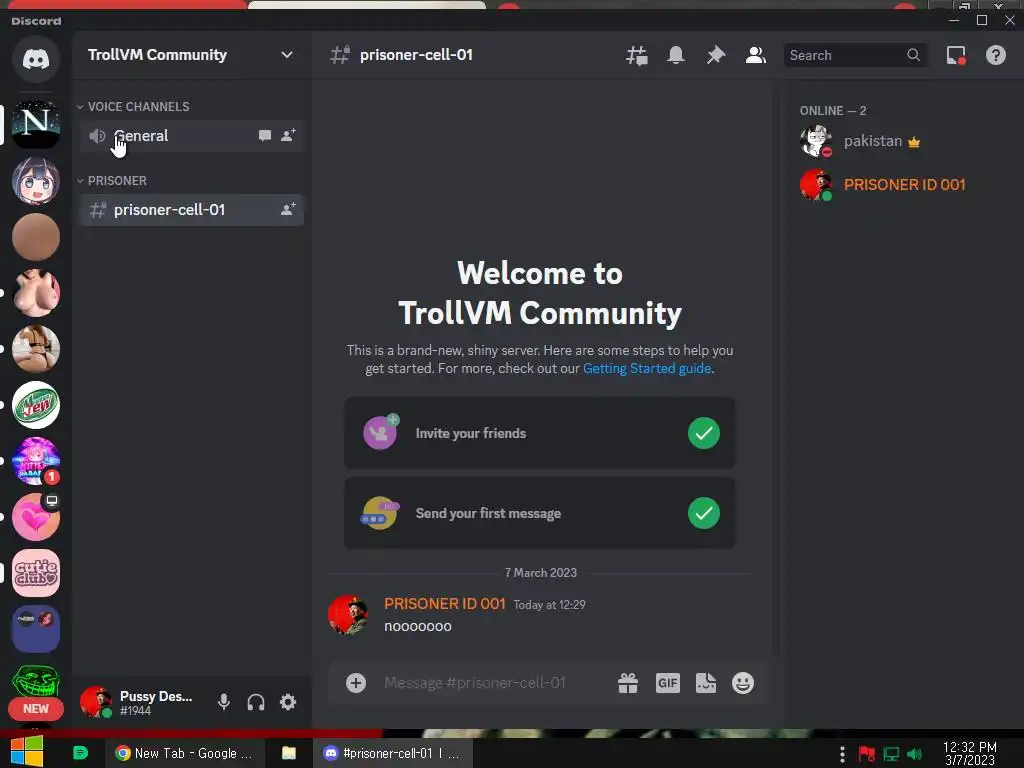The height and width of the screenshot is (768, 1024).
Task: Open the pink heart server icon
Action: (x=36, y=517)
